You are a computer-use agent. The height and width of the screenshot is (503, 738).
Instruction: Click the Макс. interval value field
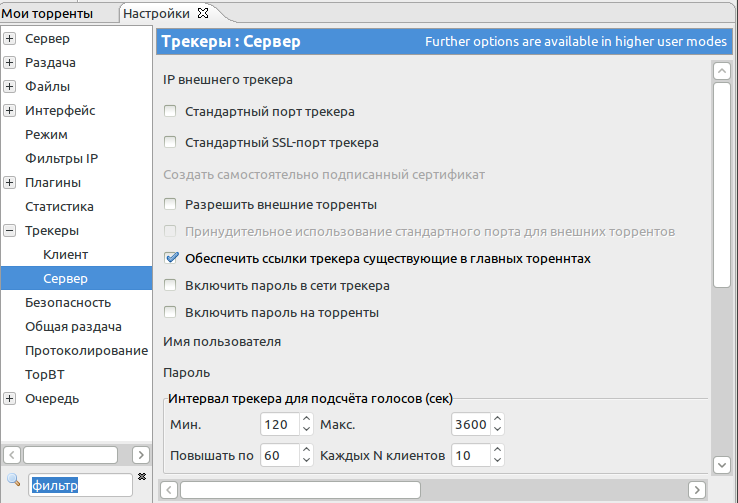[x=471, y=424]
